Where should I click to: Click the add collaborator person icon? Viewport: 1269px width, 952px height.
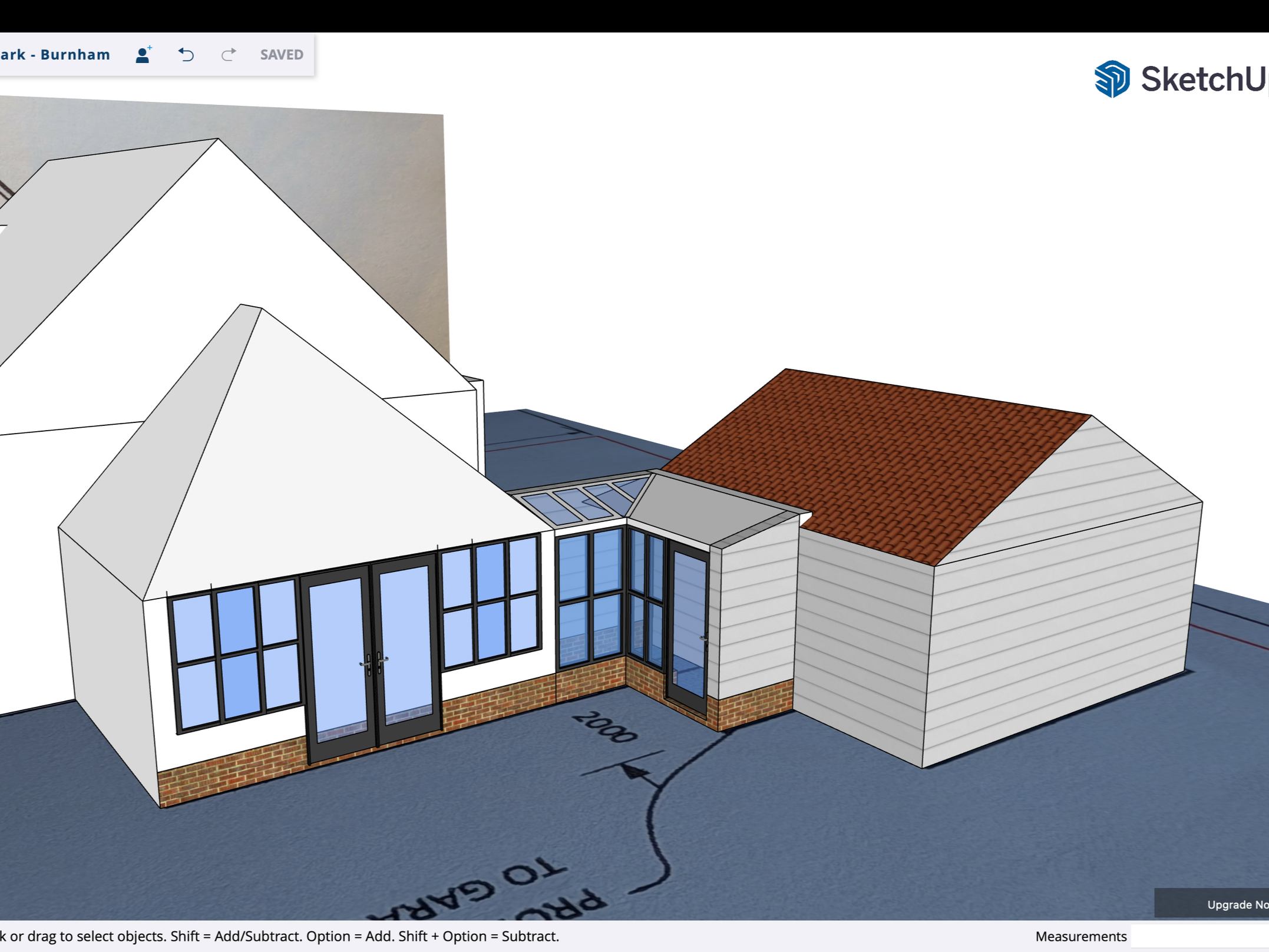point(143,55)
